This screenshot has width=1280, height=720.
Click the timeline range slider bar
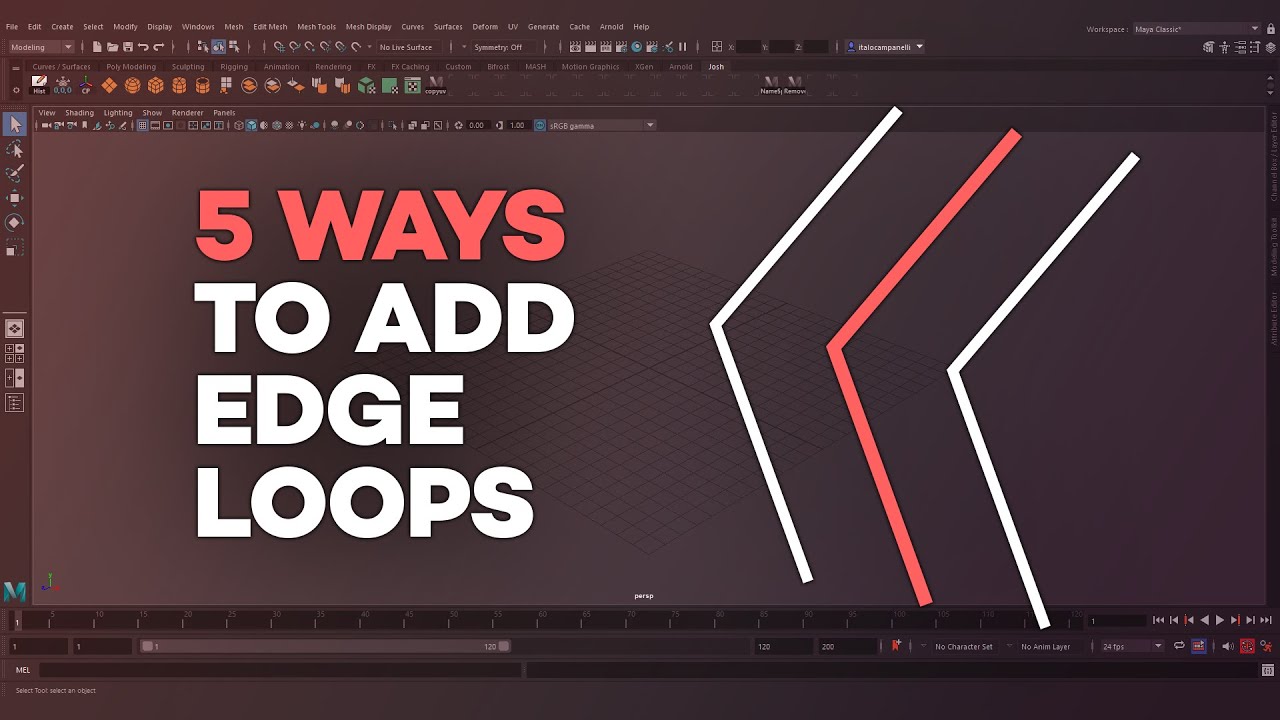tap(325, 646)
